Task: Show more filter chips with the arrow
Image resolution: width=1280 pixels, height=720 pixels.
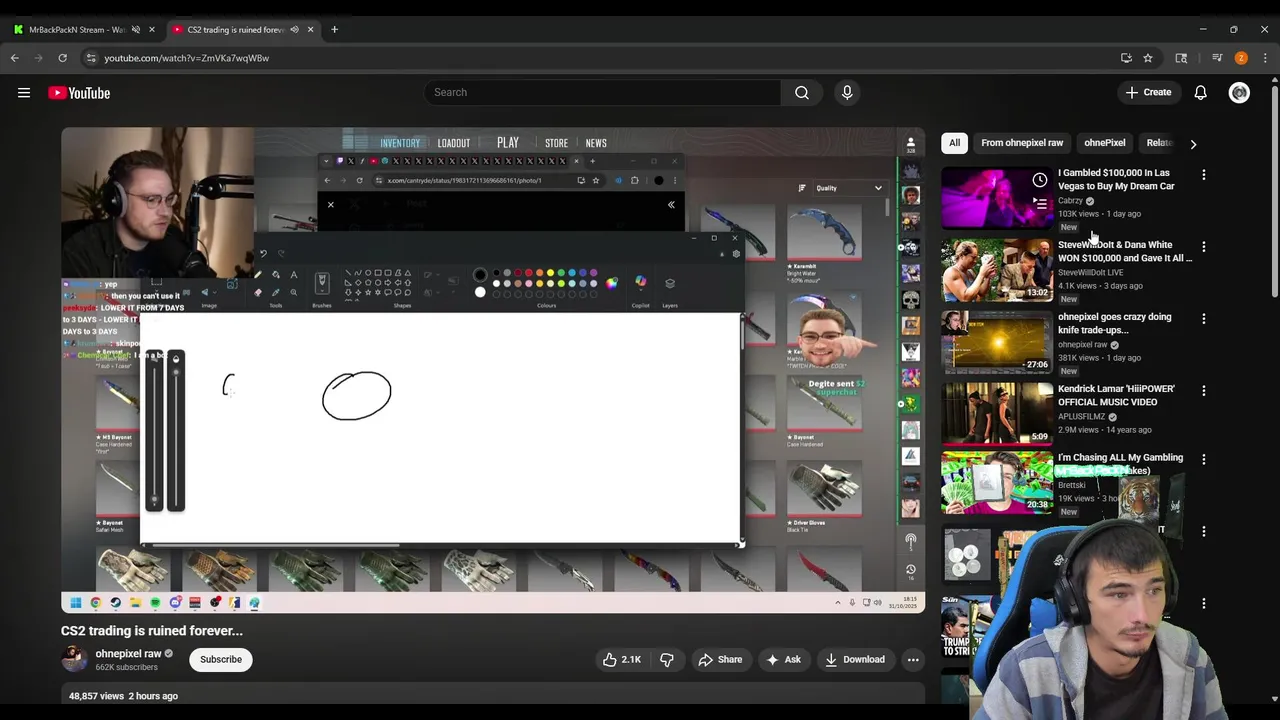Action: click(x=1193, y=143)
